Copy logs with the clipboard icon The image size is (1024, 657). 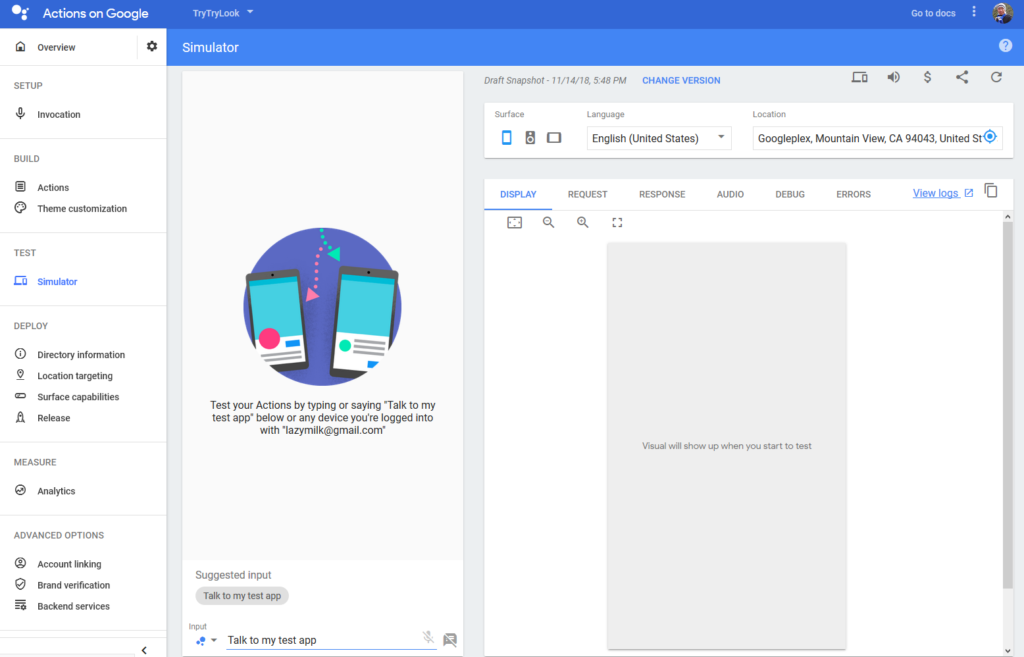point(991,191)
